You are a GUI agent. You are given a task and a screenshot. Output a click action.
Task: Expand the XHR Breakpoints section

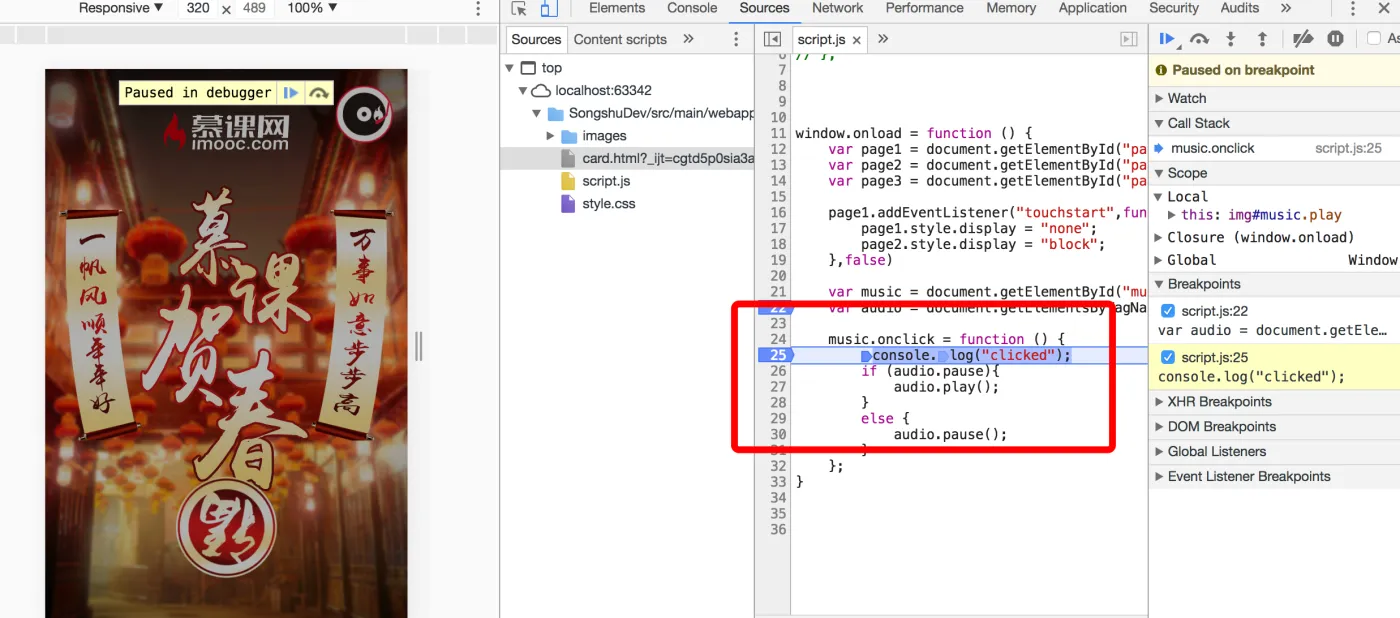pyautogui.click(x=1218, y=402)
